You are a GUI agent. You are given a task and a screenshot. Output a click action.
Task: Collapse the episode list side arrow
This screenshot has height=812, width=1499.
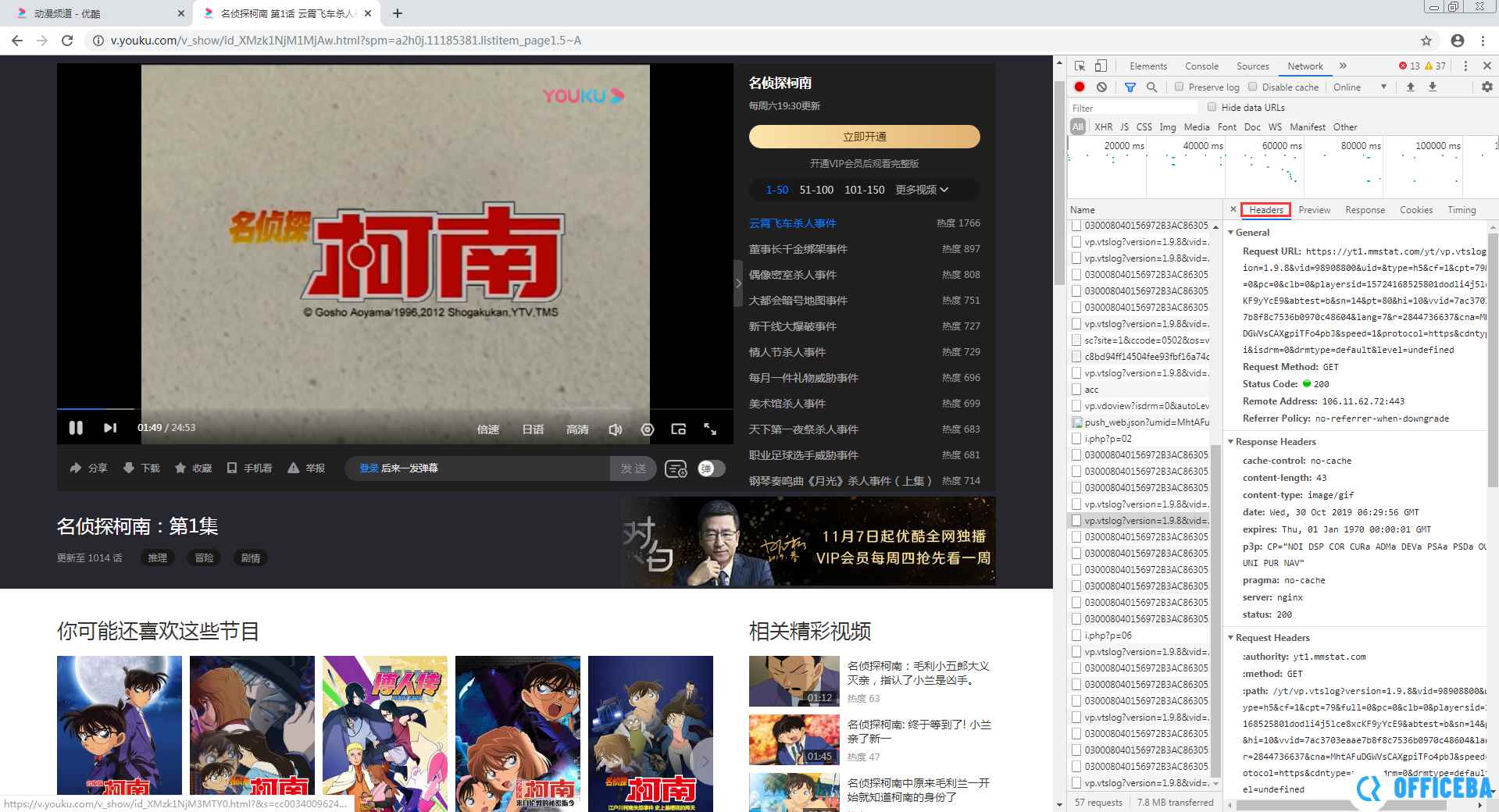738,283
